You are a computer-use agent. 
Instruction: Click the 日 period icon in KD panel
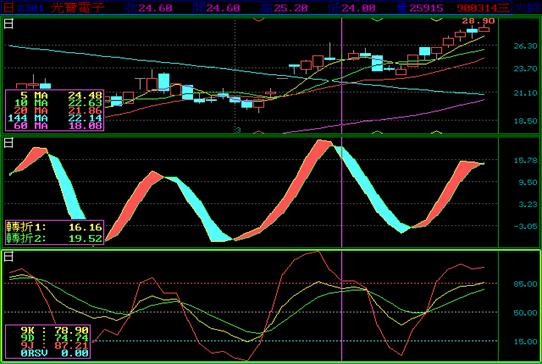click(9, 256)
